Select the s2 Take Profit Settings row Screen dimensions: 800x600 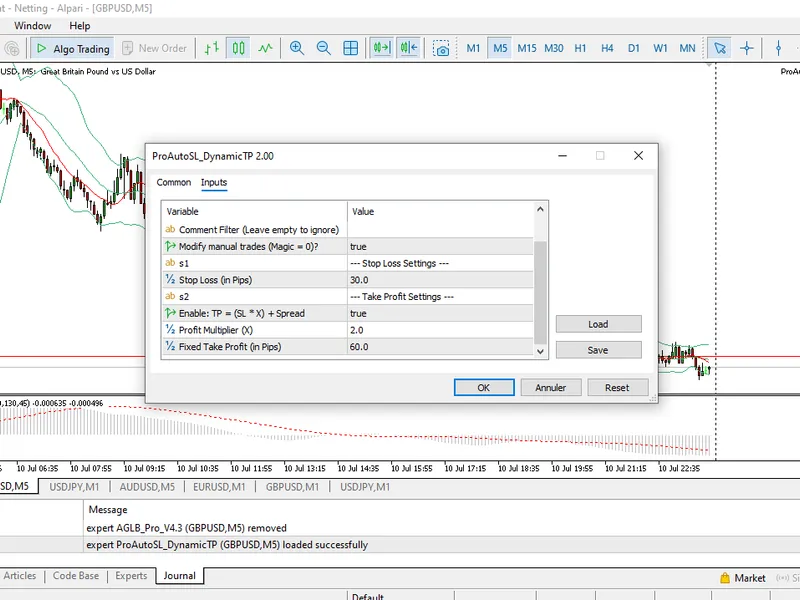pos(348,296)
